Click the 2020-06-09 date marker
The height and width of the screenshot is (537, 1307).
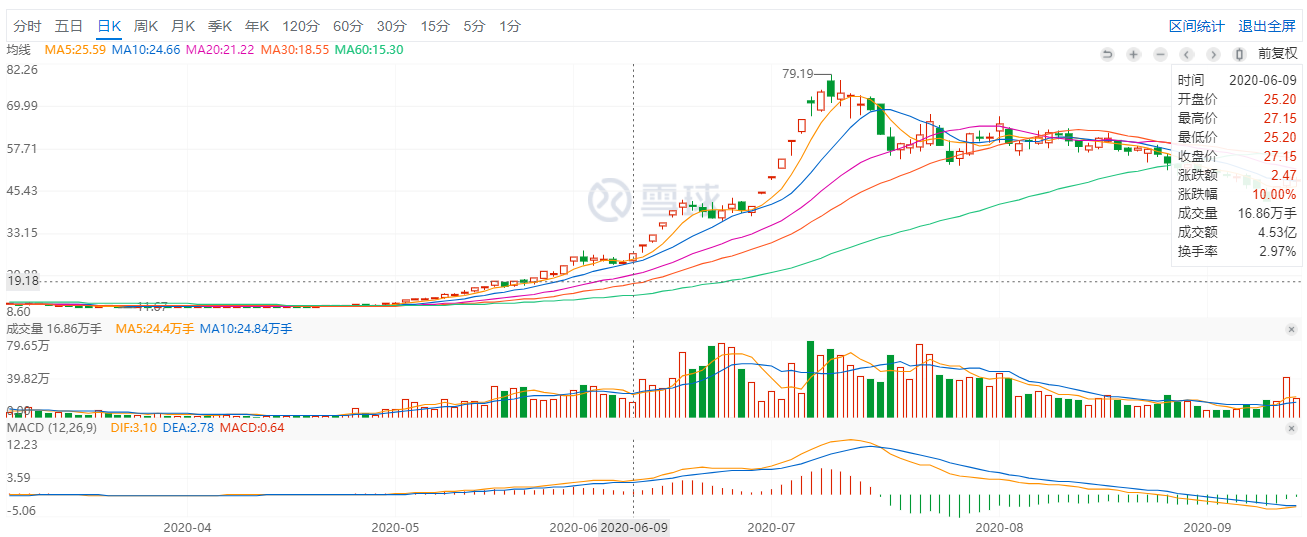pos(633,526)
